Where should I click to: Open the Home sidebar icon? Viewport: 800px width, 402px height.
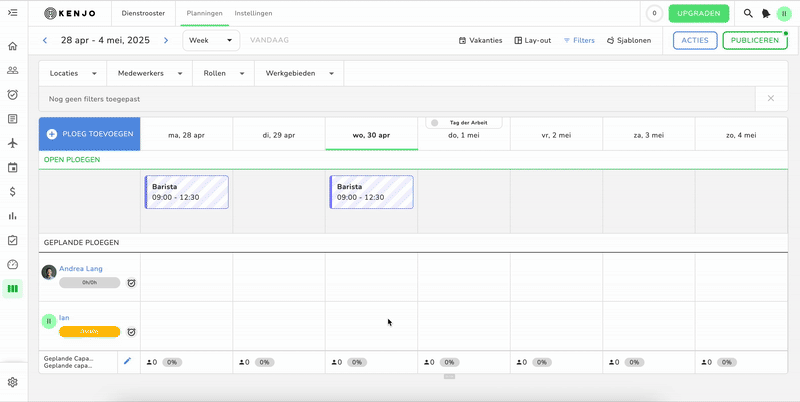pos(13,46)
